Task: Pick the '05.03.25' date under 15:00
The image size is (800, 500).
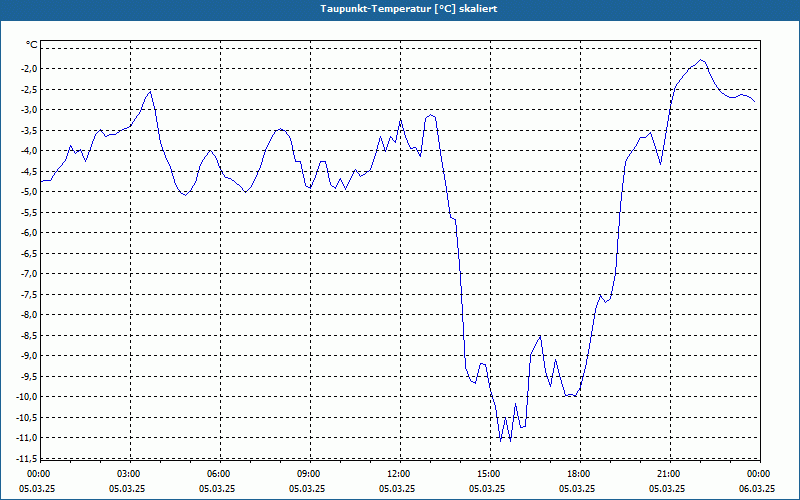Action: click(487, 489)
